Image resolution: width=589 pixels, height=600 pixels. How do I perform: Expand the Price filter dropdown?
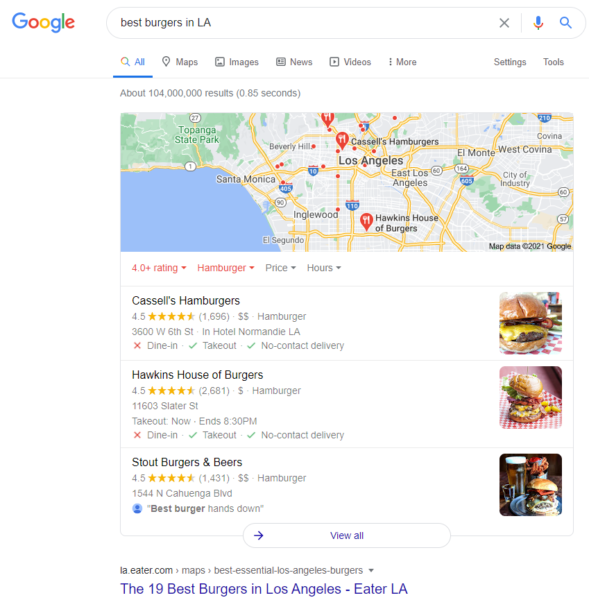[x=281, y=268]
